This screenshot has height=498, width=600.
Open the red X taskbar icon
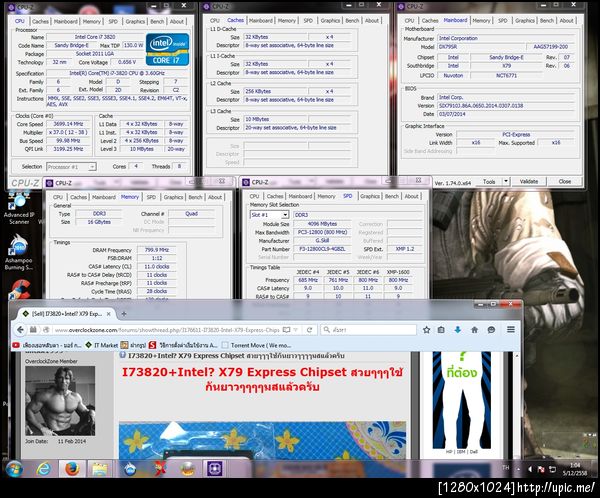159,469
